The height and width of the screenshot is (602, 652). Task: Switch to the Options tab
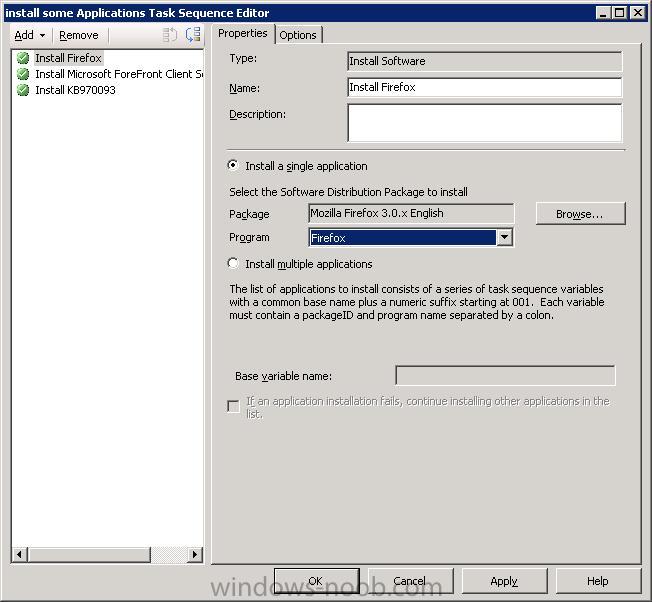[x=298, y=35]
